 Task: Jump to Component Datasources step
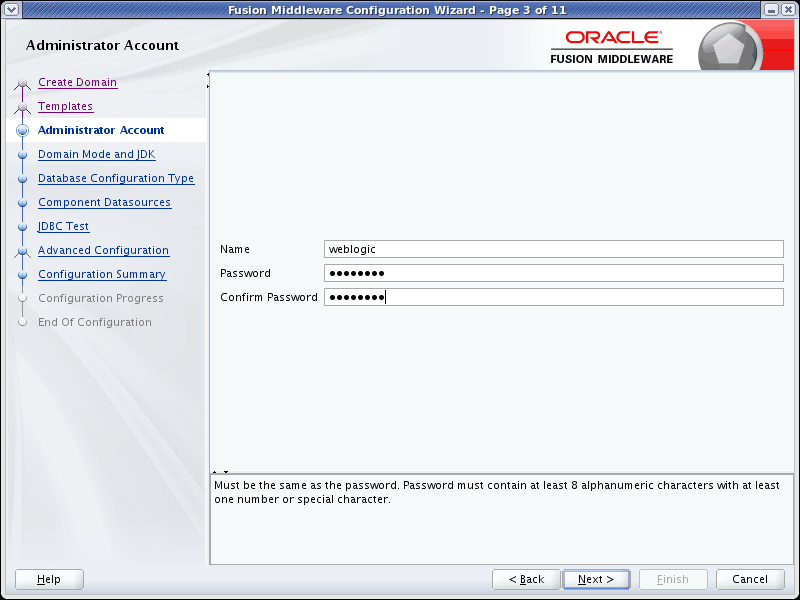(105, 202)
